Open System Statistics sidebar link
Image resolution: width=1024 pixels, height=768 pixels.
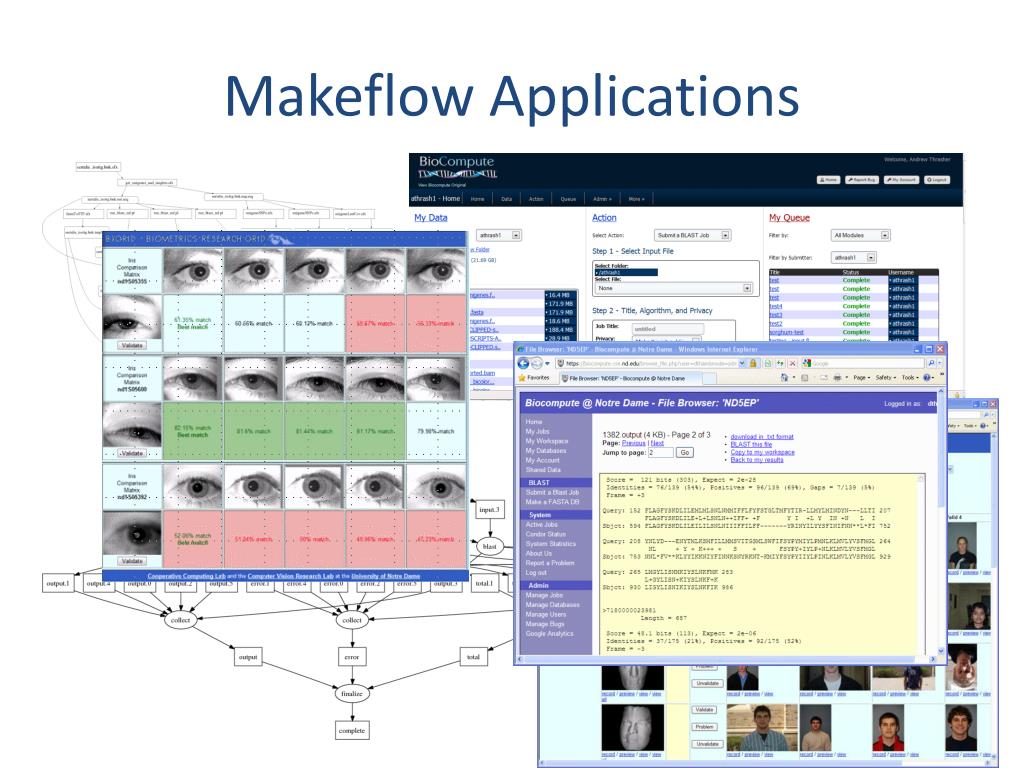click(551, 544)
